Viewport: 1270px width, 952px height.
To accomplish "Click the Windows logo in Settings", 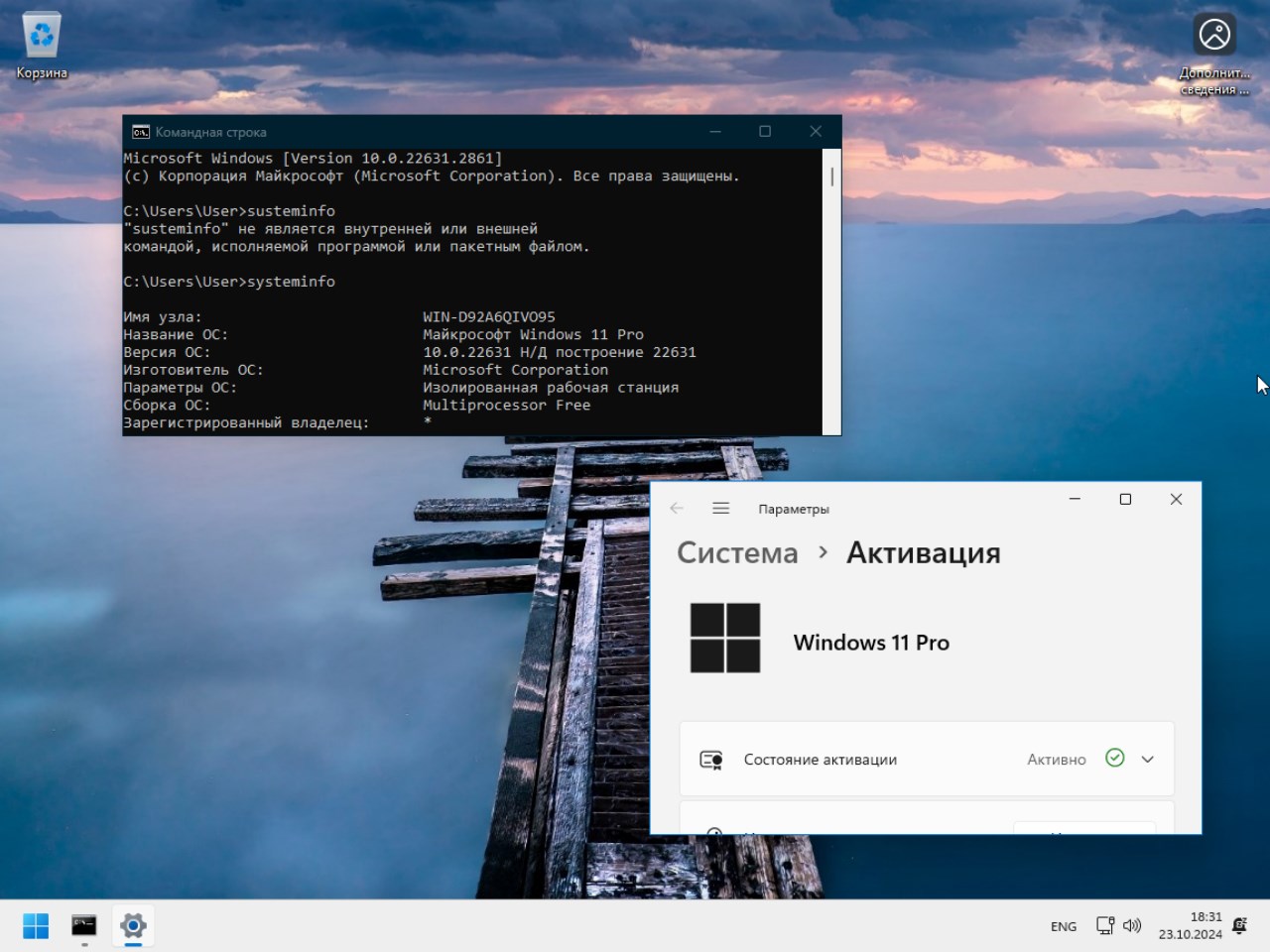I will pos(725,638).
